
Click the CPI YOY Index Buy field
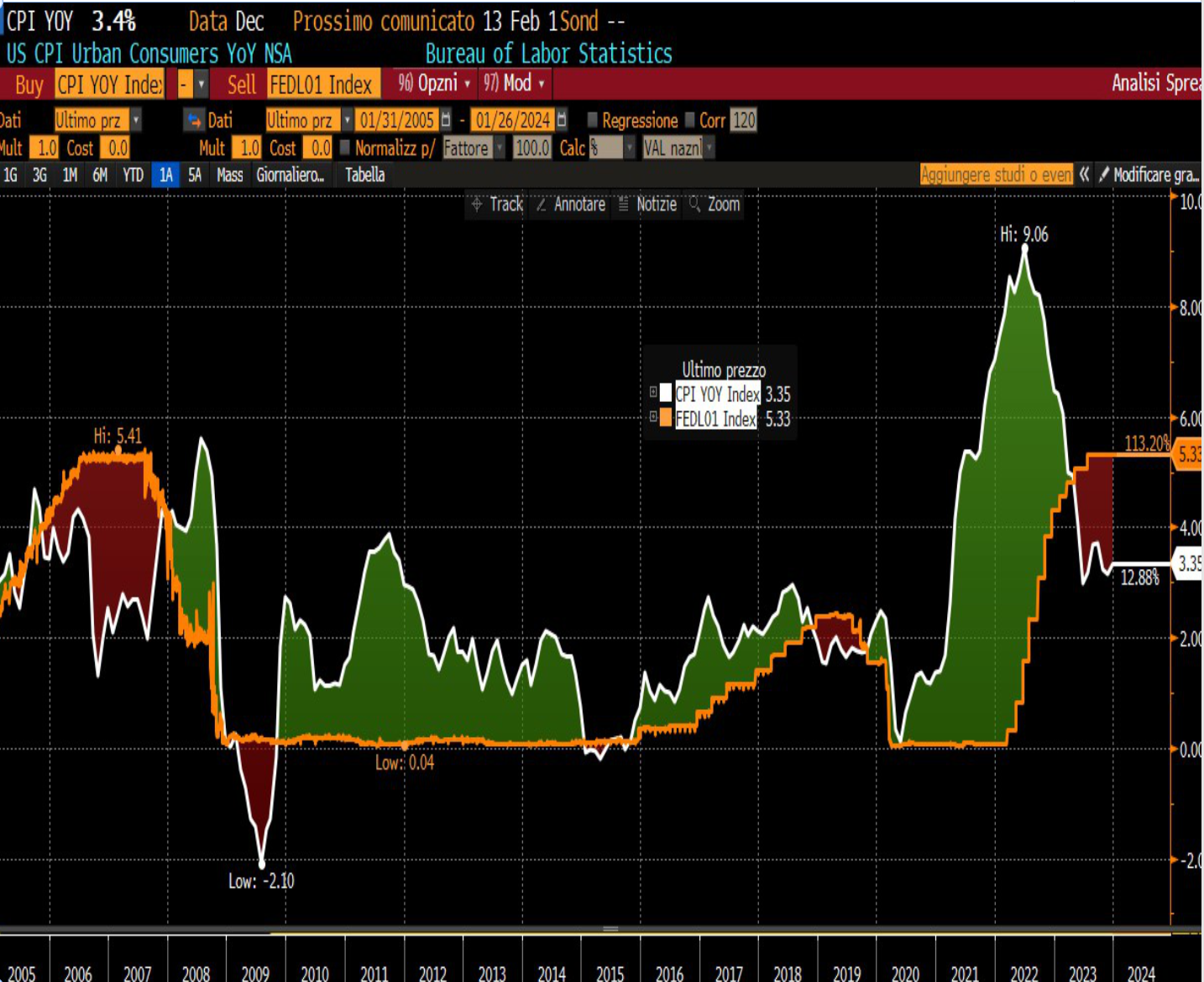click(x=109, y=84)
